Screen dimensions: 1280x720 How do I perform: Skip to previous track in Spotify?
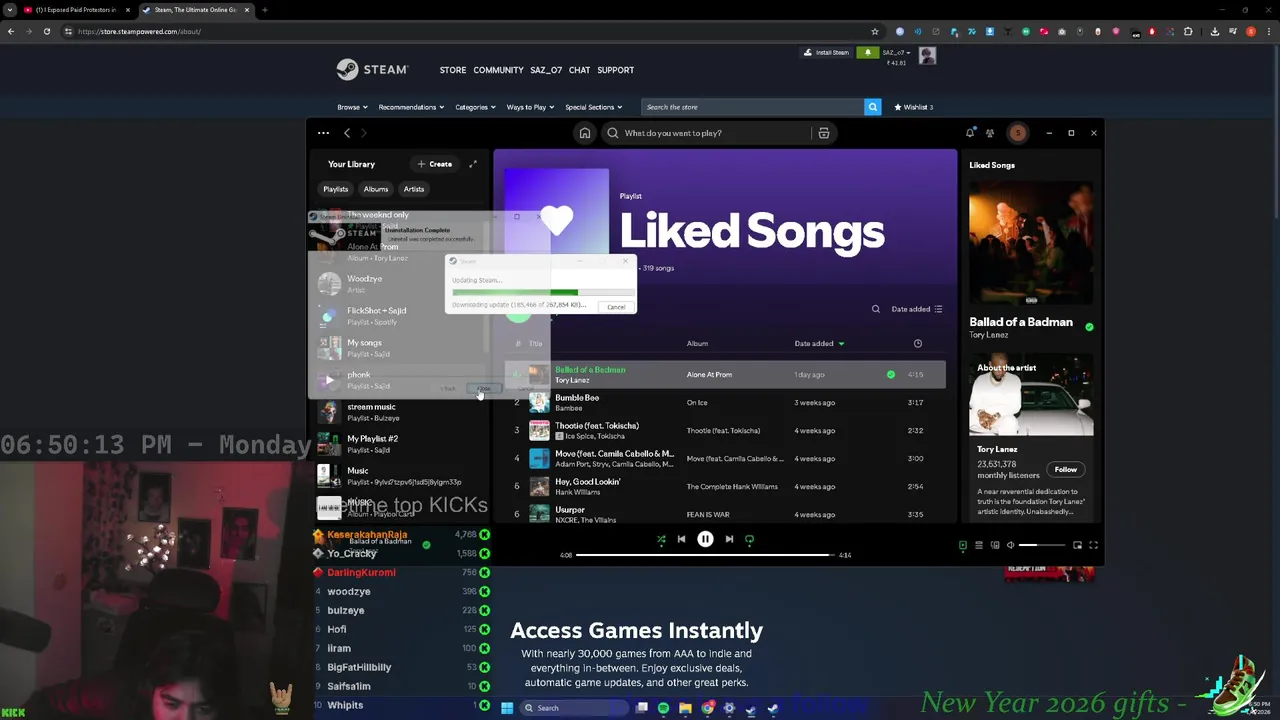[681, 539]
